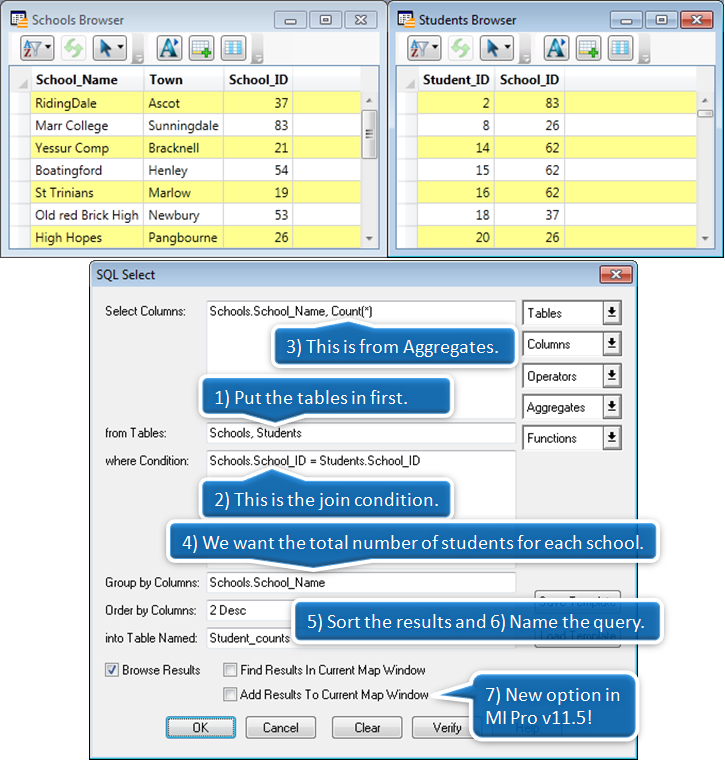
Task: Click in the Select Columns field
Action: (361, 359)
